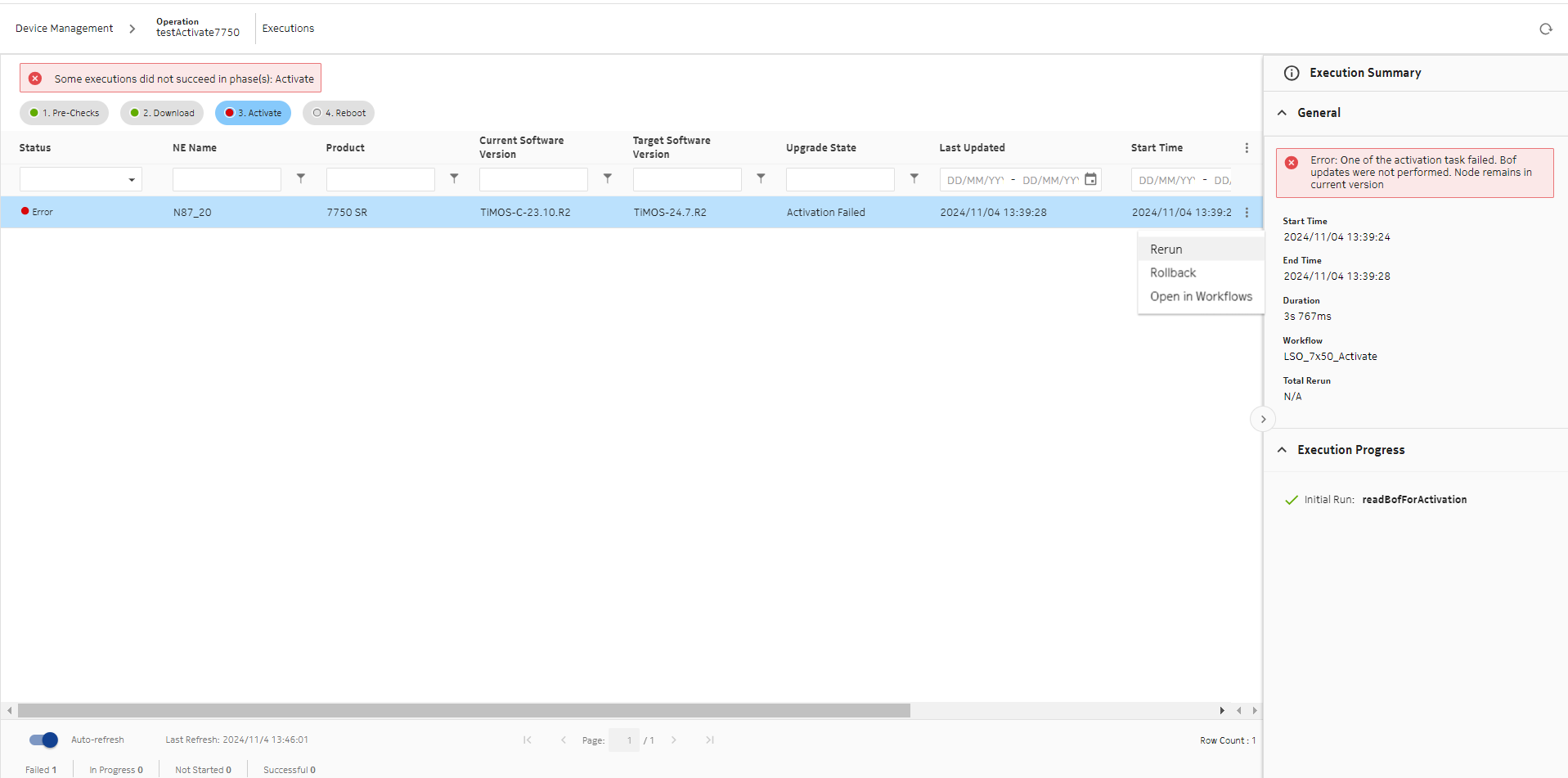Viewport: 1568px width, 778px height.
Task: Click the Upgrade State filter icon
Action: pos(914,178)
